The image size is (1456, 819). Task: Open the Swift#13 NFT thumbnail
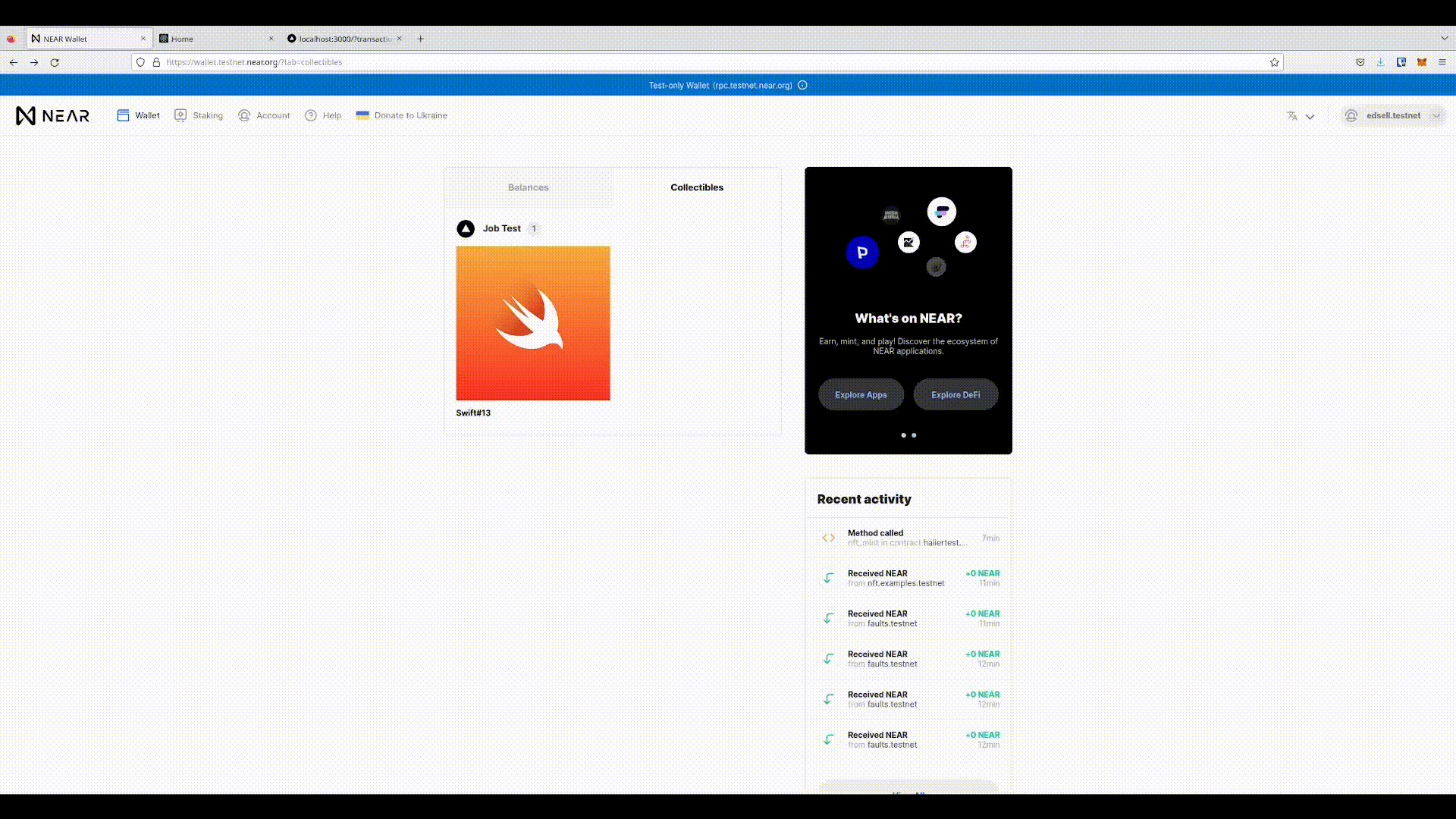pos(533,323)
